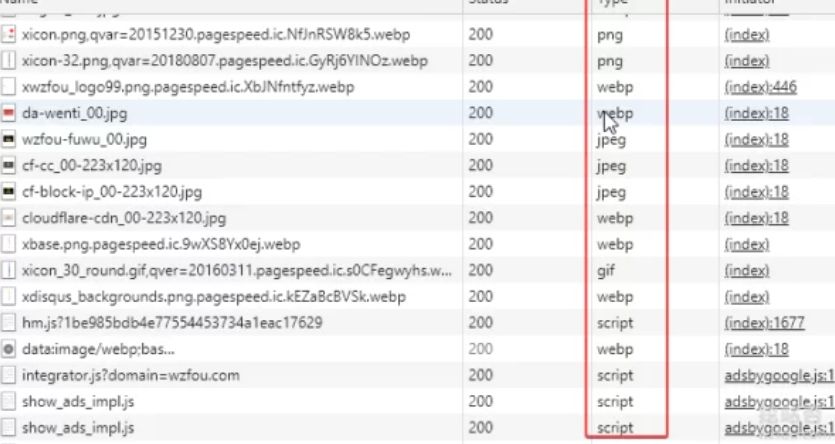This screenshot has width=835, height=444.
Task: Open (index):18 initiator for cf-block-ip_00 row
Action: coord(756,192)
